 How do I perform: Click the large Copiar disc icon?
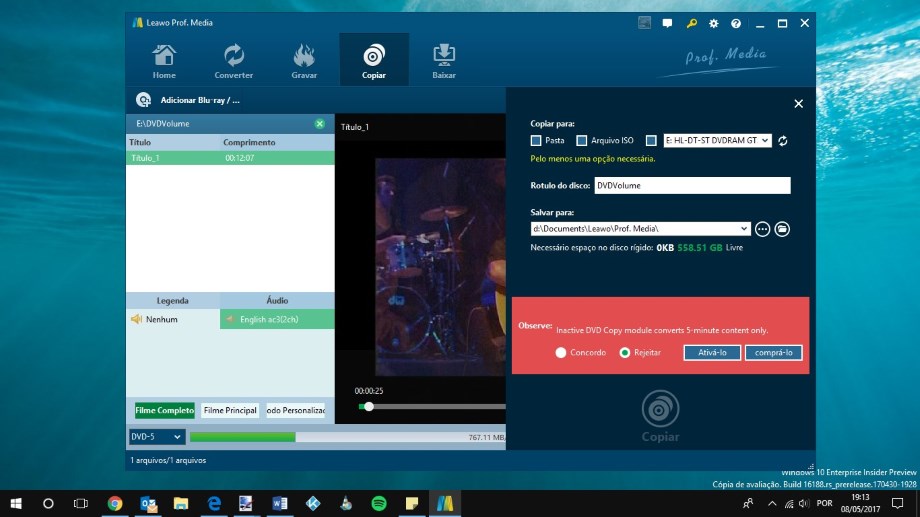pos(660,412)
